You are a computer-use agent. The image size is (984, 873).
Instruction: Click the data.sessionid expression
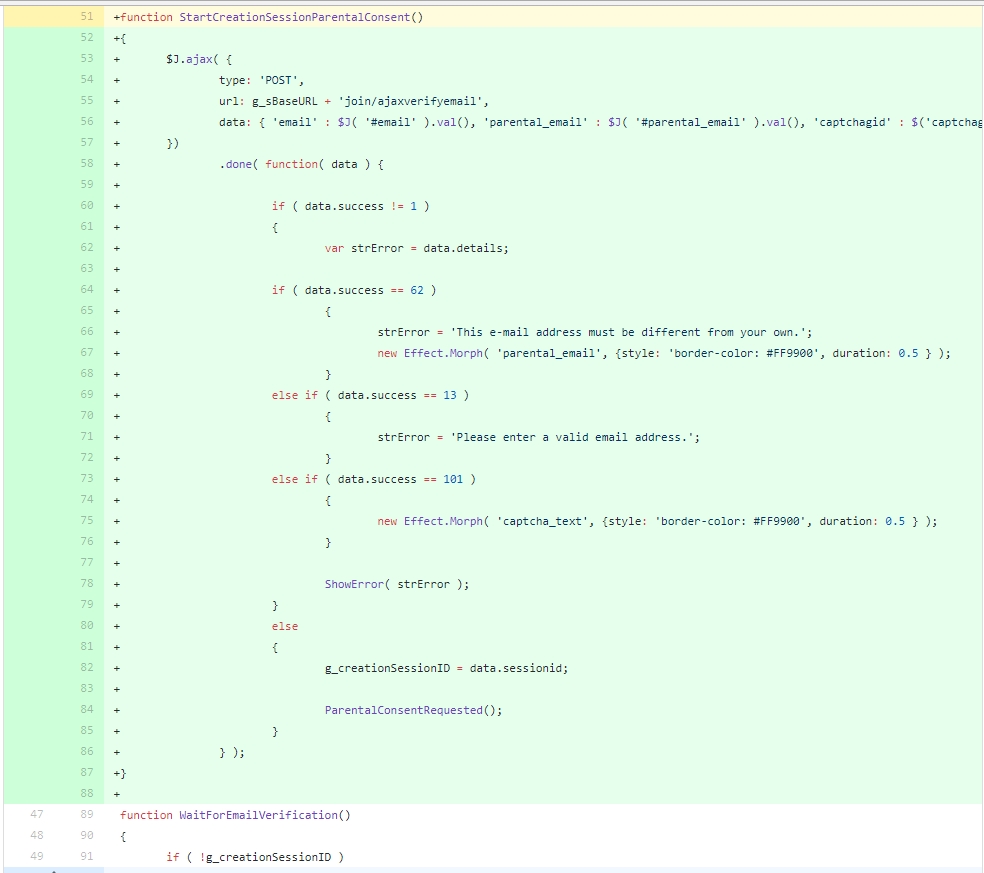point(516,668)
